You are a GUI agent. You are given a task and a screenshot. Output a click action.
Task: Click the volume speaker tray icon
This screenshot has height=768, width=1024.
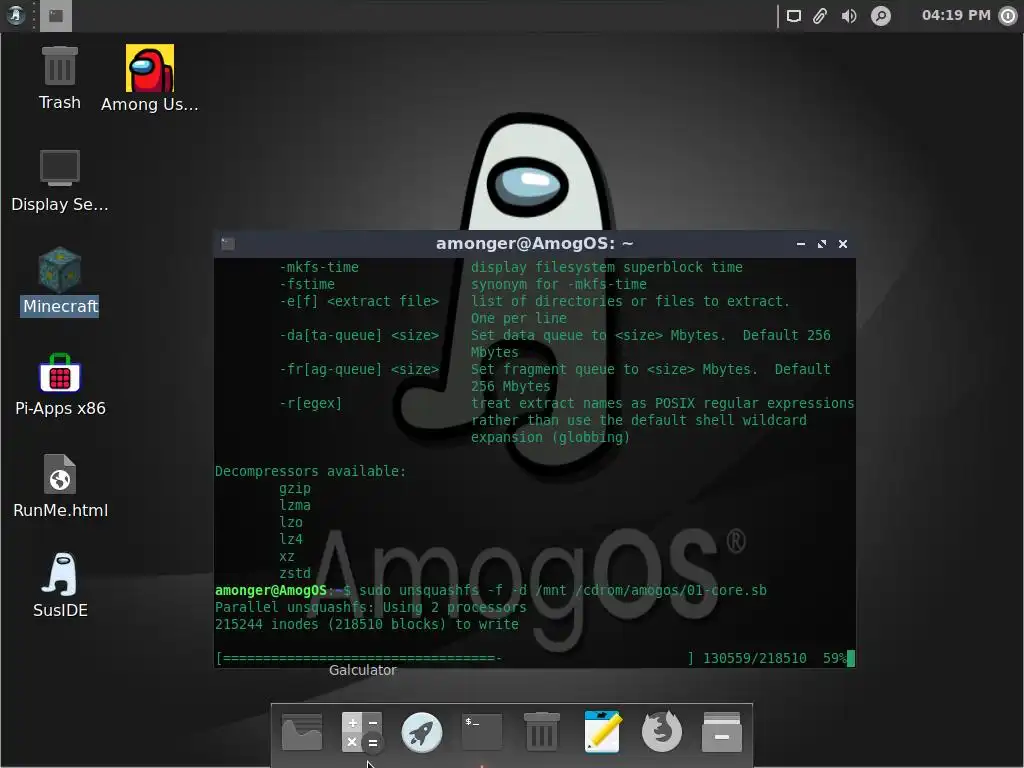click(849, 16)
